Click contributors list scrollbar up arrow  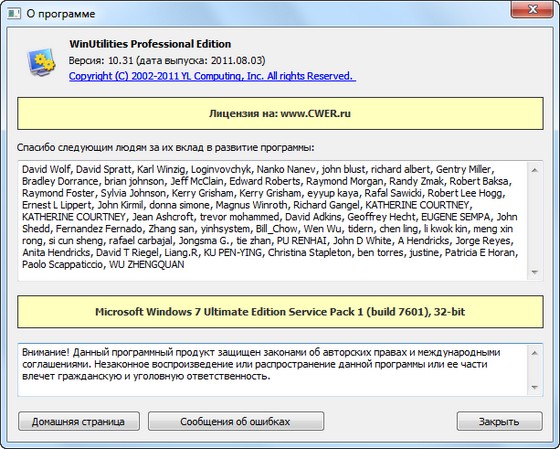pos(535,170)
